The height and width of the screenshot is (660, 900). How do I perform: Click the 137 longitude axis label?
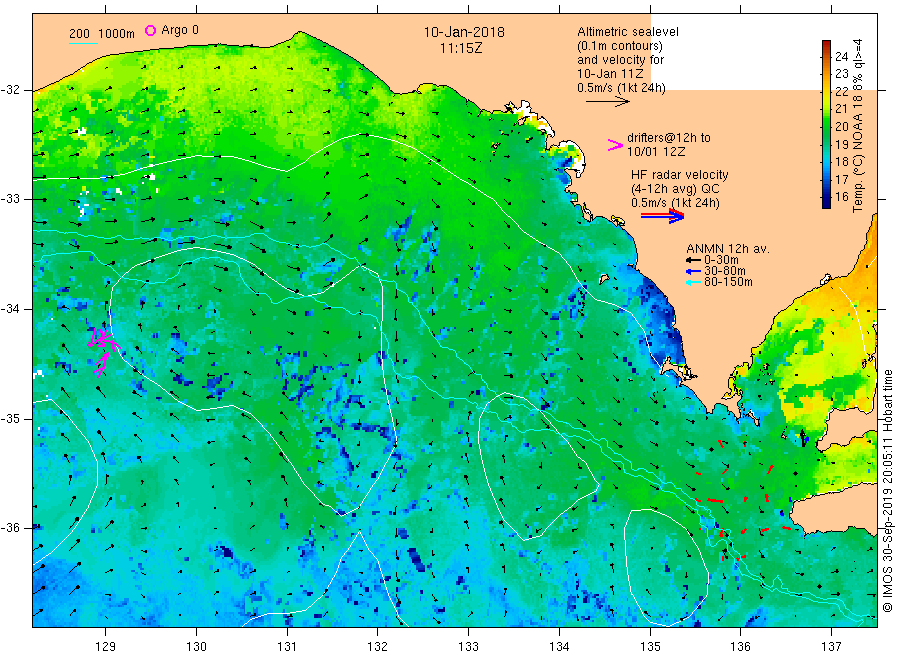[831, 646]
